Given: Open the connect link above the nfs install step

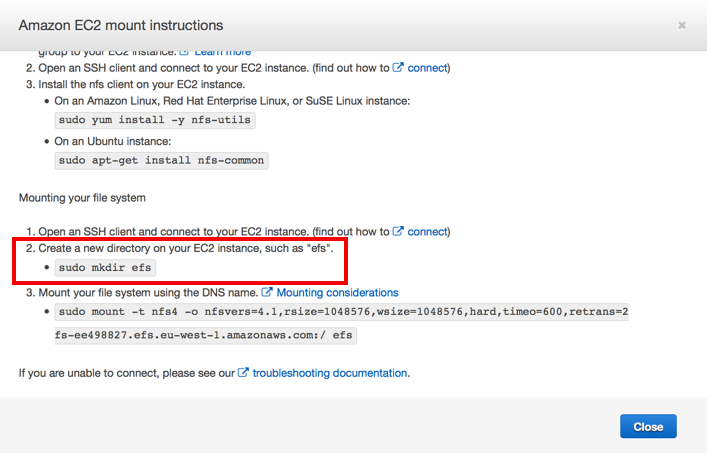Looking at the screenshot, I should (x=428, y=68).
